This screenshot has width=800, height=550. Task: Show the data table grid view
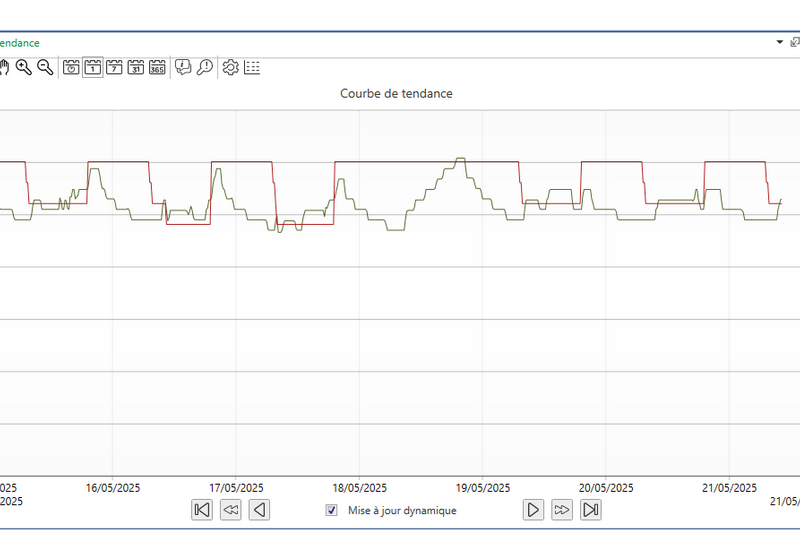coord(252,67)
